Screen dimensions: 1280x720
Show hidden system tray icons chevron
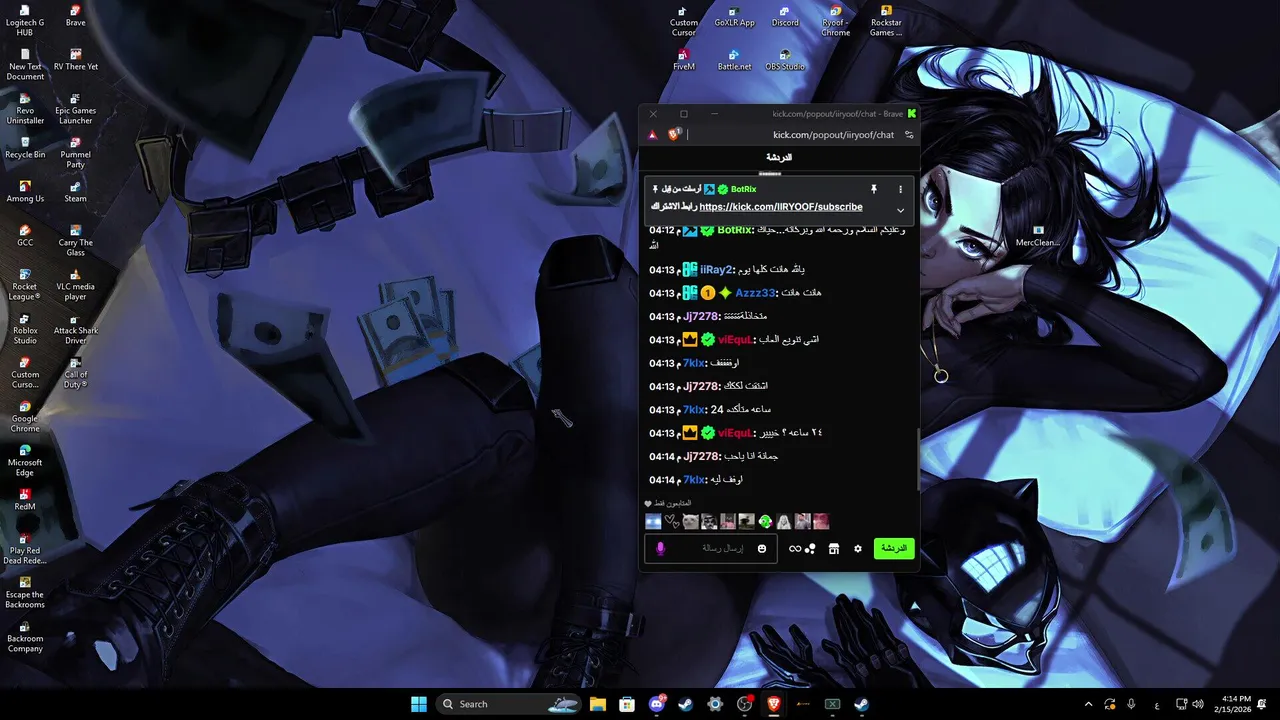pyautogui.click(x=1088, y=704)
